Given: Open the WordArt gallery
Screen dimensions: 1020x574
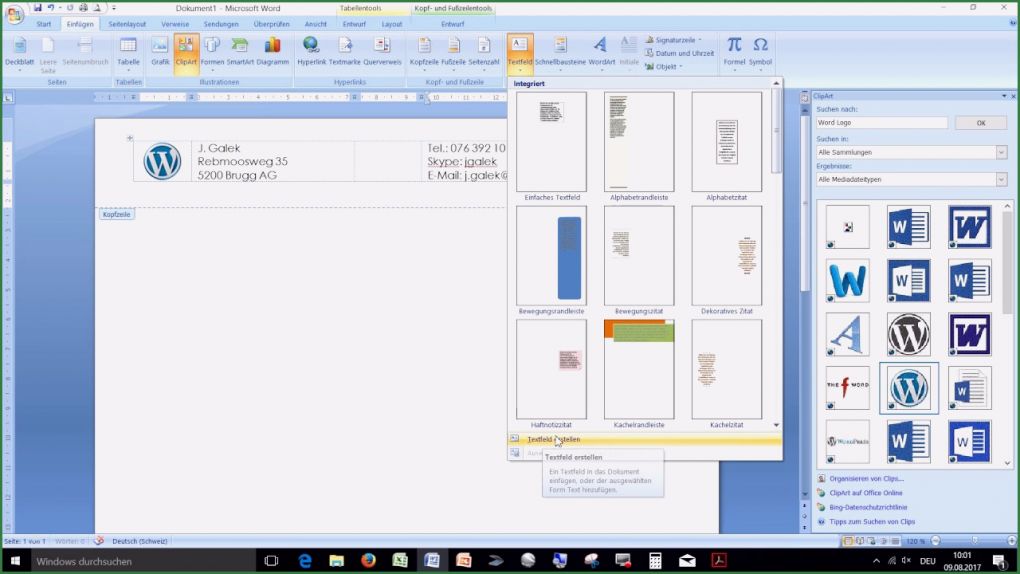Looking at the screenshot, I should [x=601, y=50].
